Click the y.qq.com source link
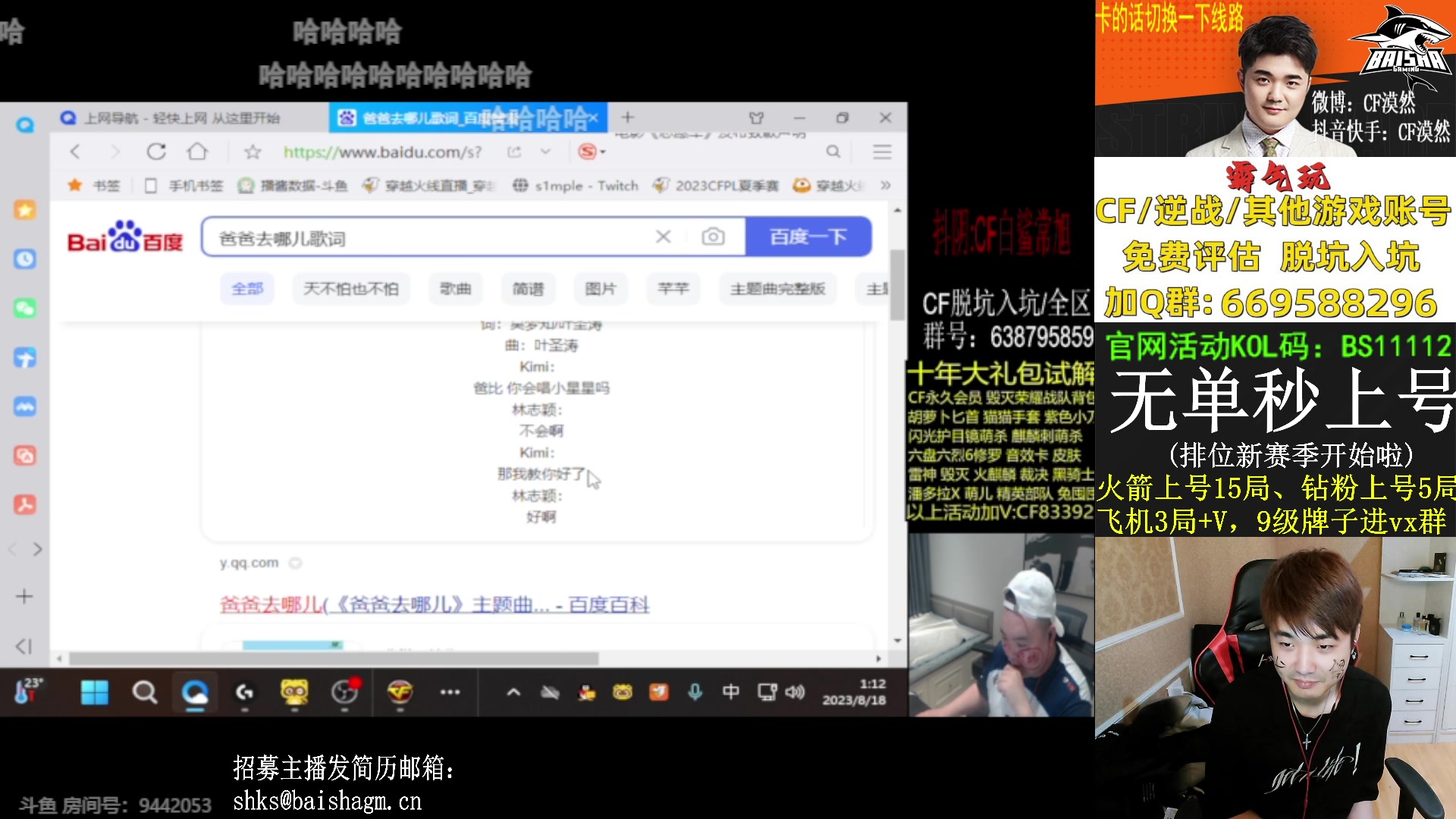The height and width of the screenshot is (819, 1456). 249,563
